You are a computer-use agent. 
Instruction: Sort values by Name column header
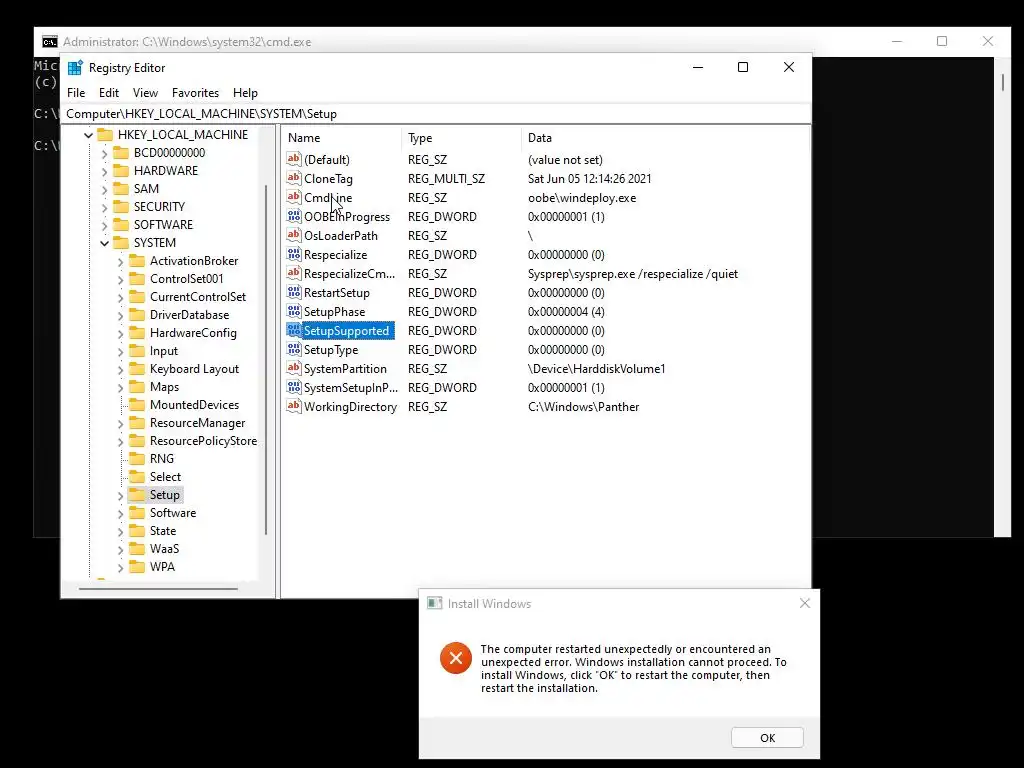(342, 138)
